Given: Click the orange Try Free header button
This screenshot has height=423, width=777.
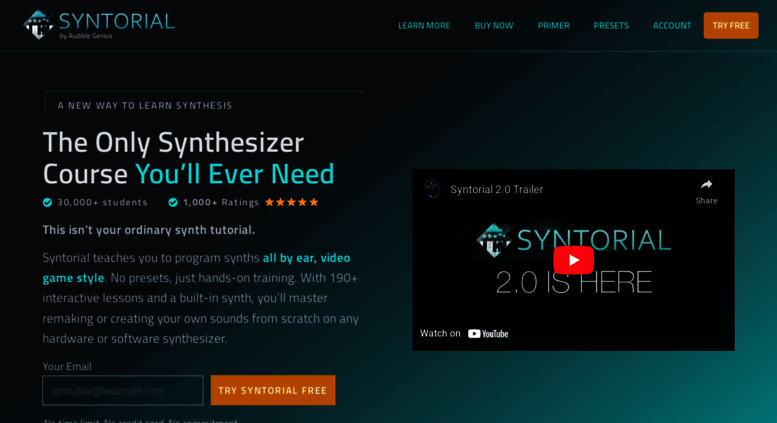Looking at the screenshot, I should tap(731, 26).
